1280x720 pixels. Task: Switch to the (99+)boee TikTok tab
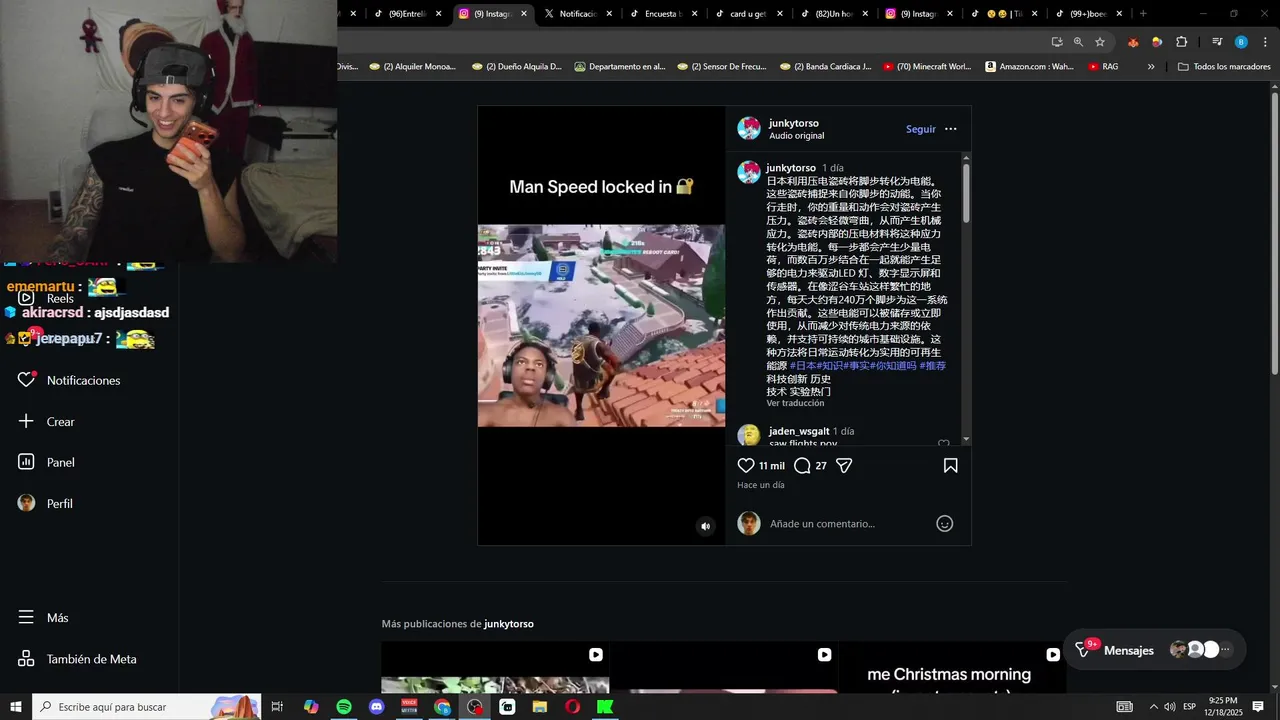pos(1088,14)
